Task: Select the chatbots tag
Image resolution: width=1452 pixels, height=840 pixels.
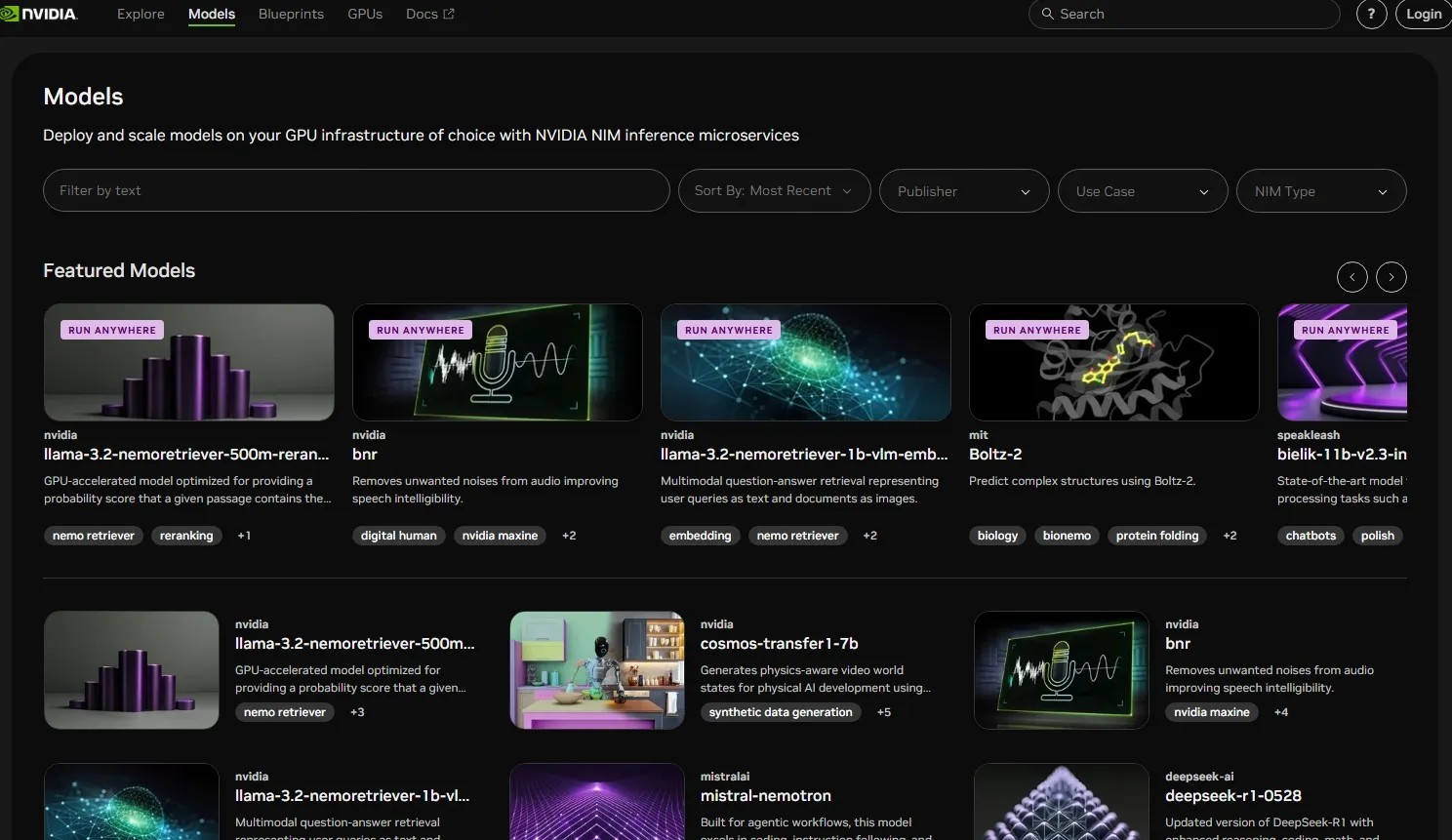Action: tap(1311, 536)
